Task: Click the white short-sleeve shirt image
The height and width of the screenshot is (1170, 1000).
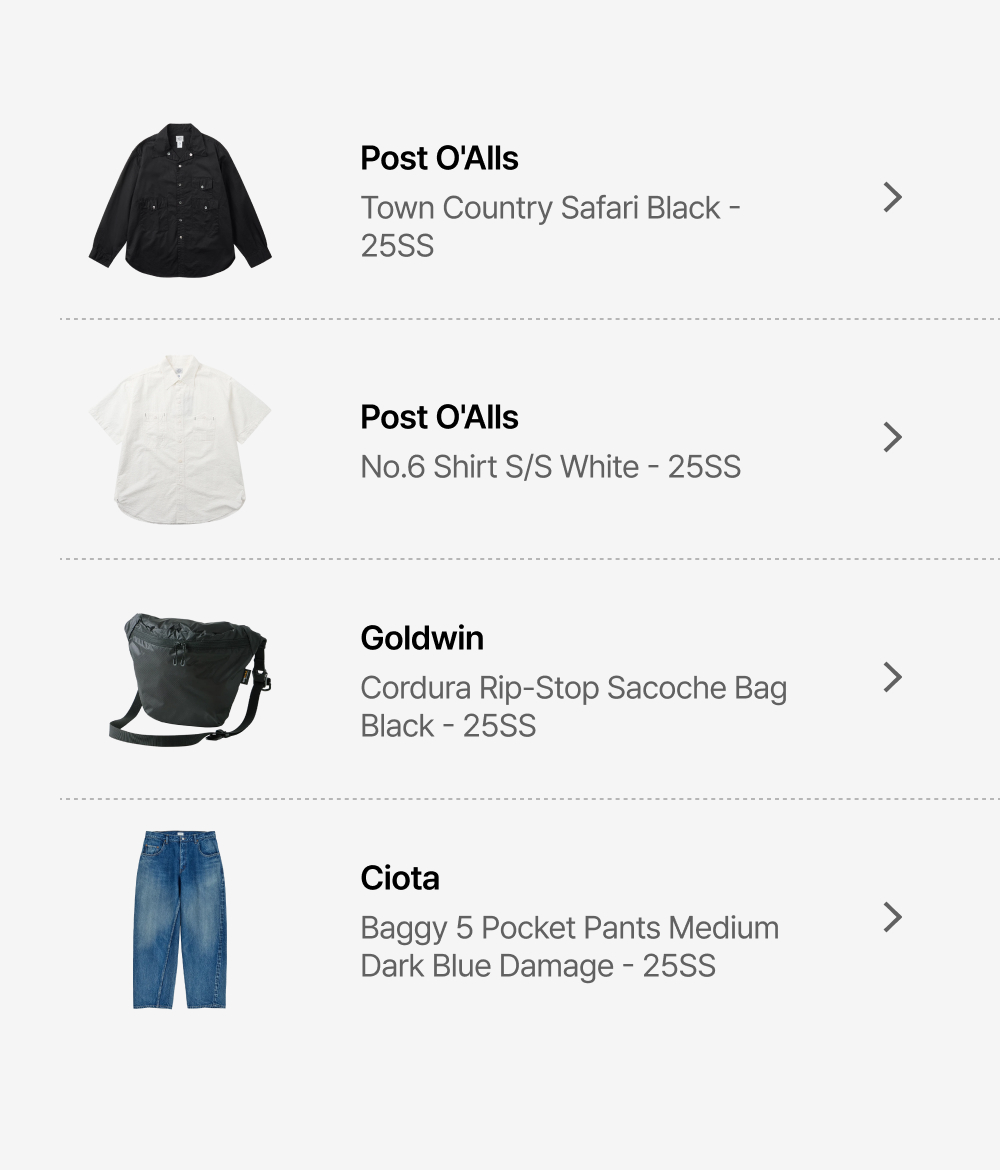Action: click(180, 438)
